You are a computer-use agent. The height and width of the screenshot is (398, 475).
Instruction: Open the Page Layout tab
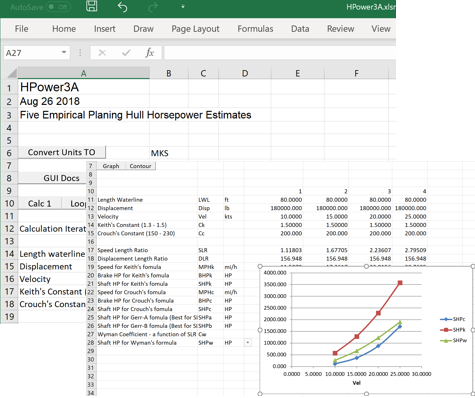coord(195,29)
